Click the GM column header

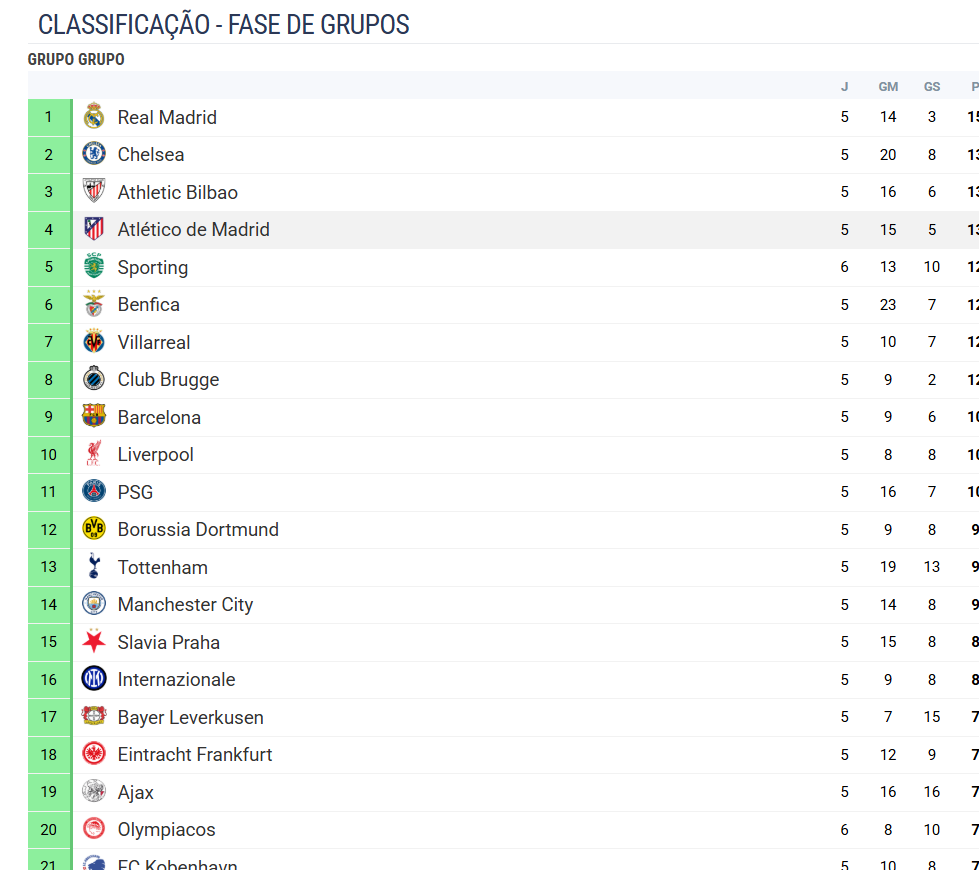coord(888,87)
